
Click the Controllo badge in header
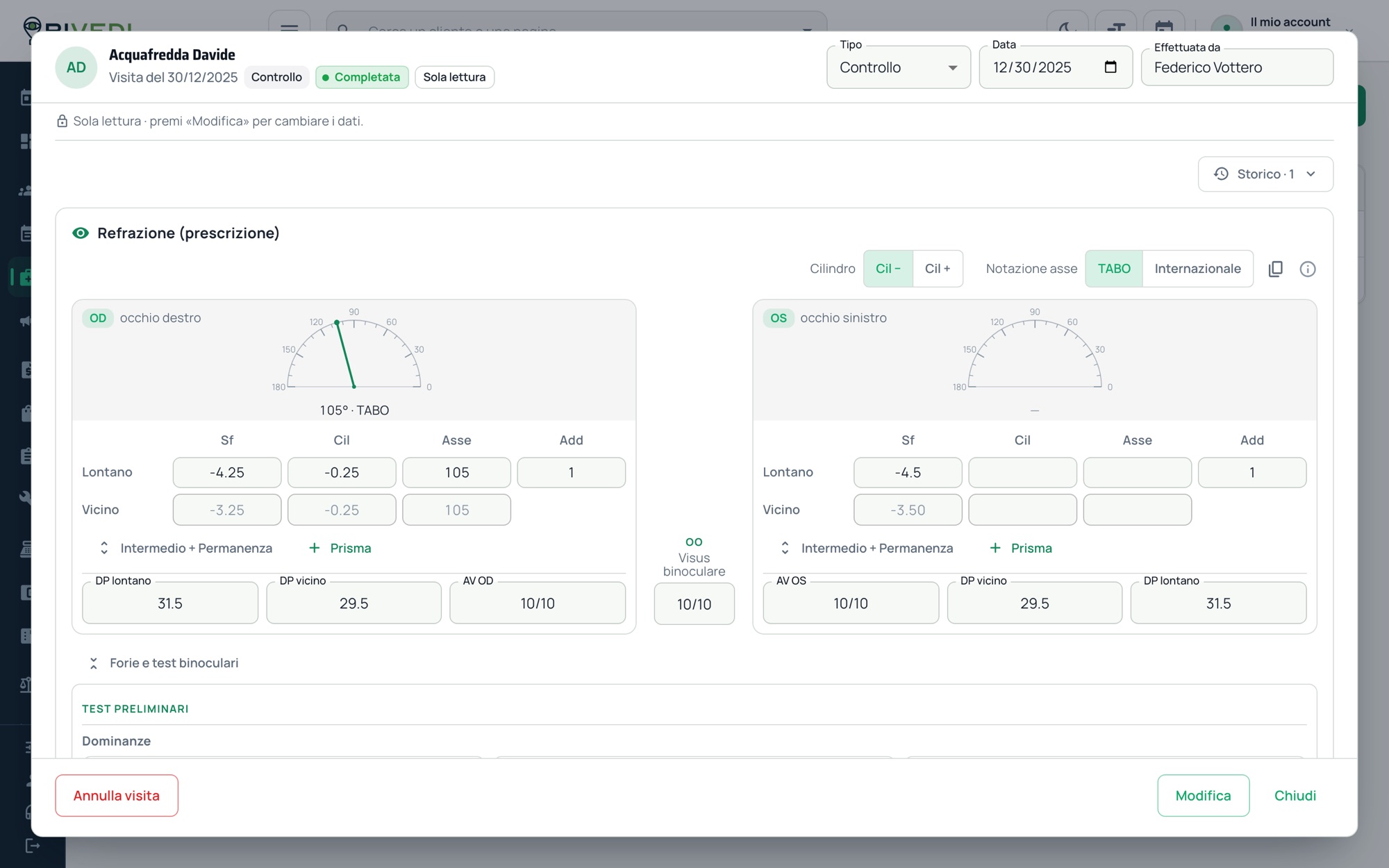(276, 77)
